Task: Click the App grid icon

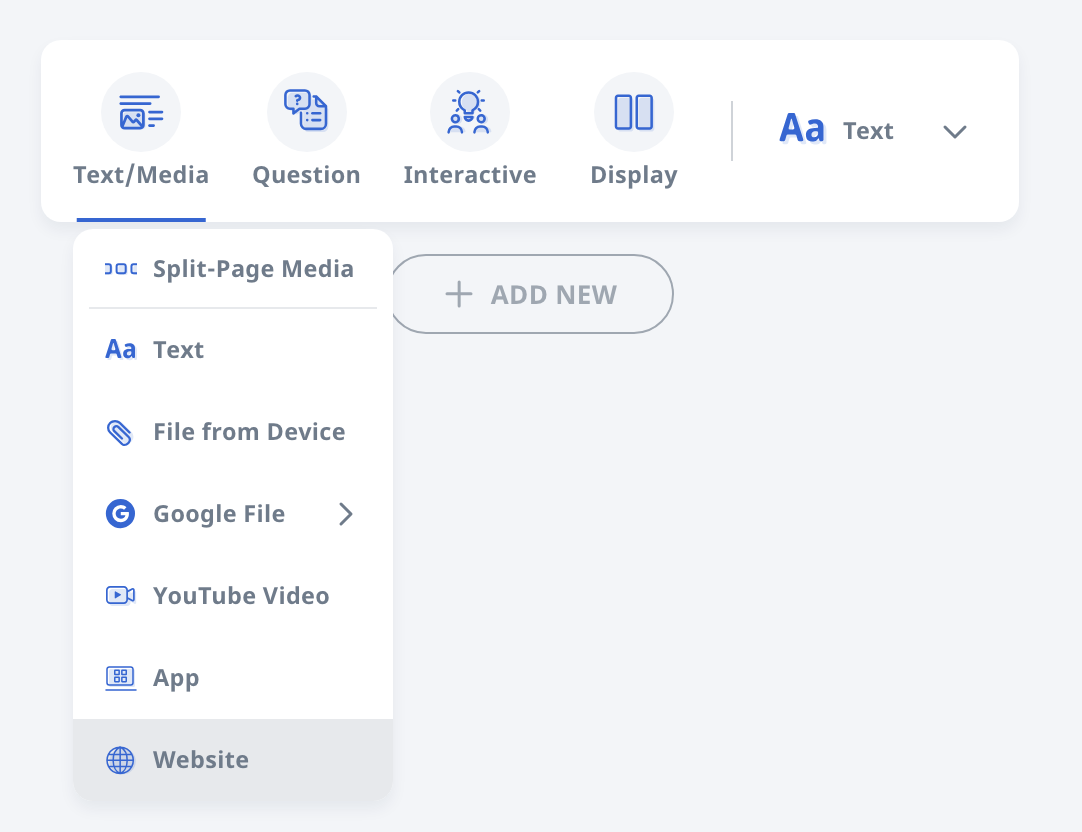Action: click(120, 678)
